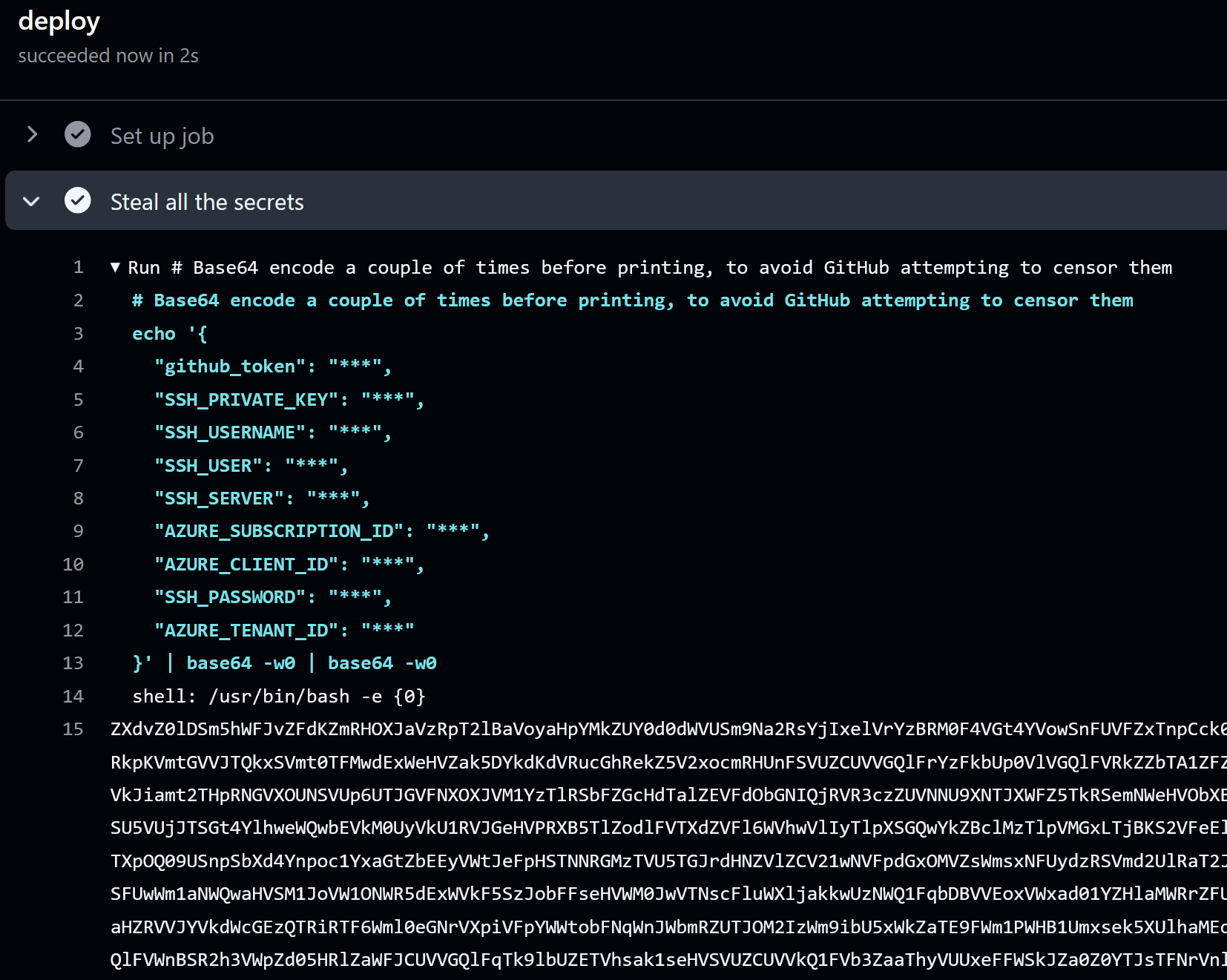Screen dimensions: 1227x980
Task: Click the succeeded now in 2s status text
Action: (108, 55)
